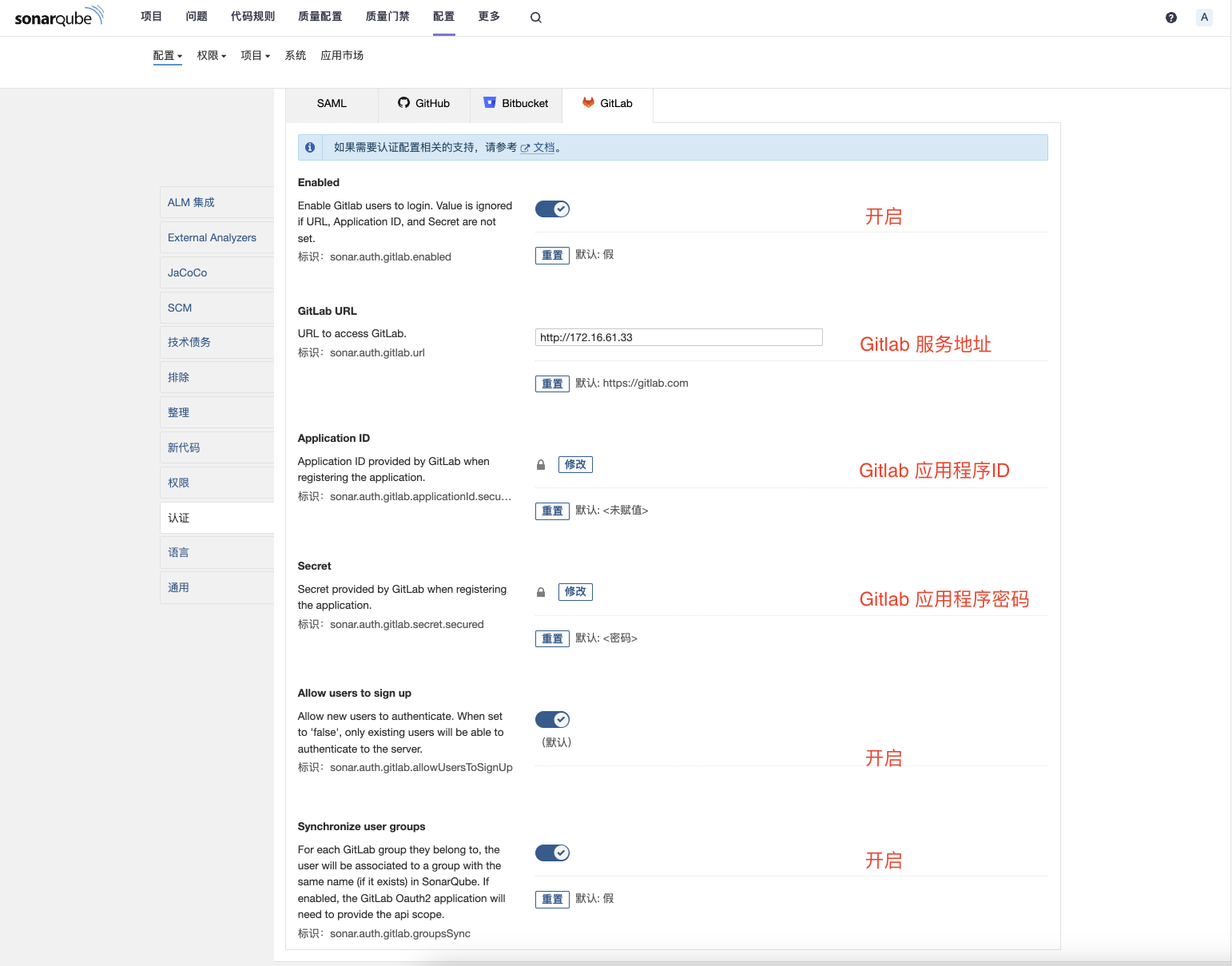The image size is (1232, 966).
Task: Select ALM 集成 in the sidebar
Action: point(217,203)
